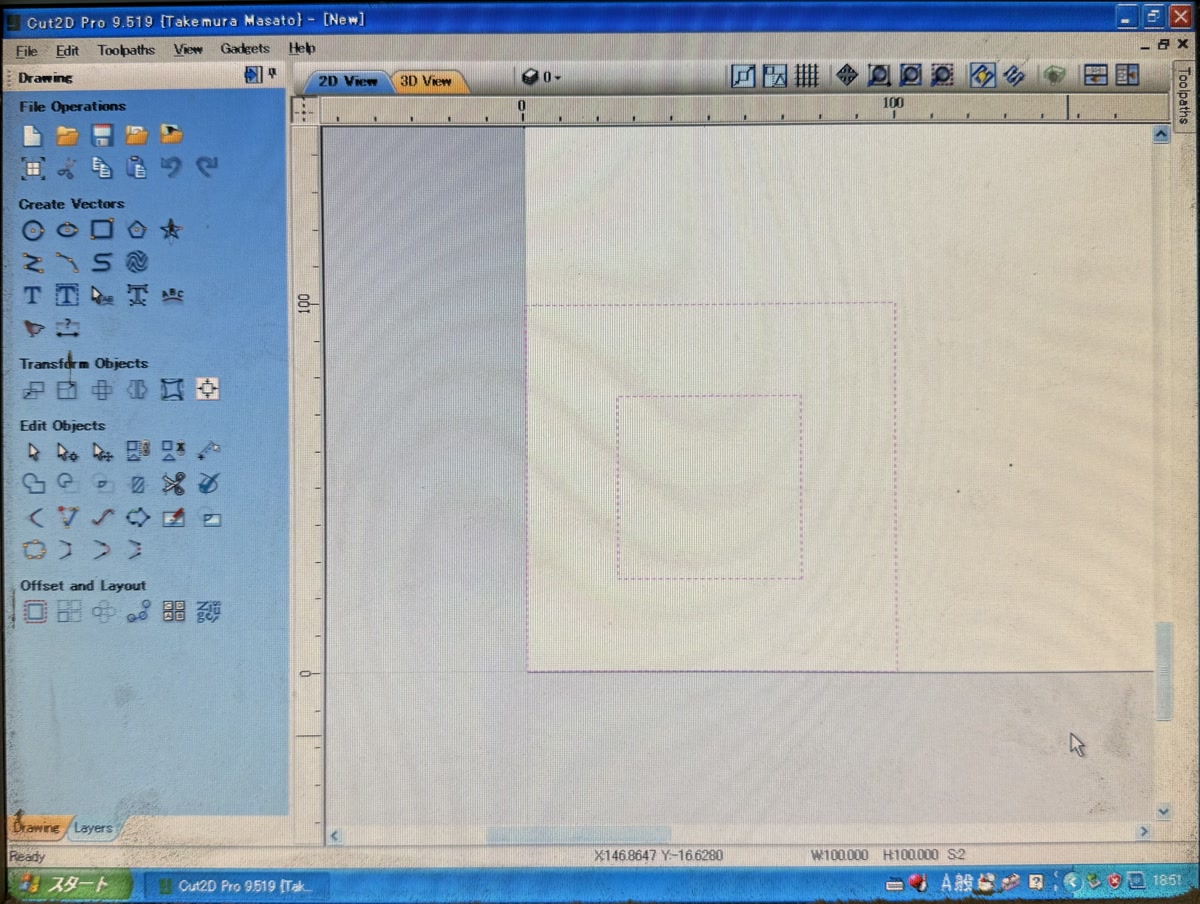Viewport: 1200px width, 904px height.
Task: Undo the last action
Action: pyautogui.click(x=171, y=168)
